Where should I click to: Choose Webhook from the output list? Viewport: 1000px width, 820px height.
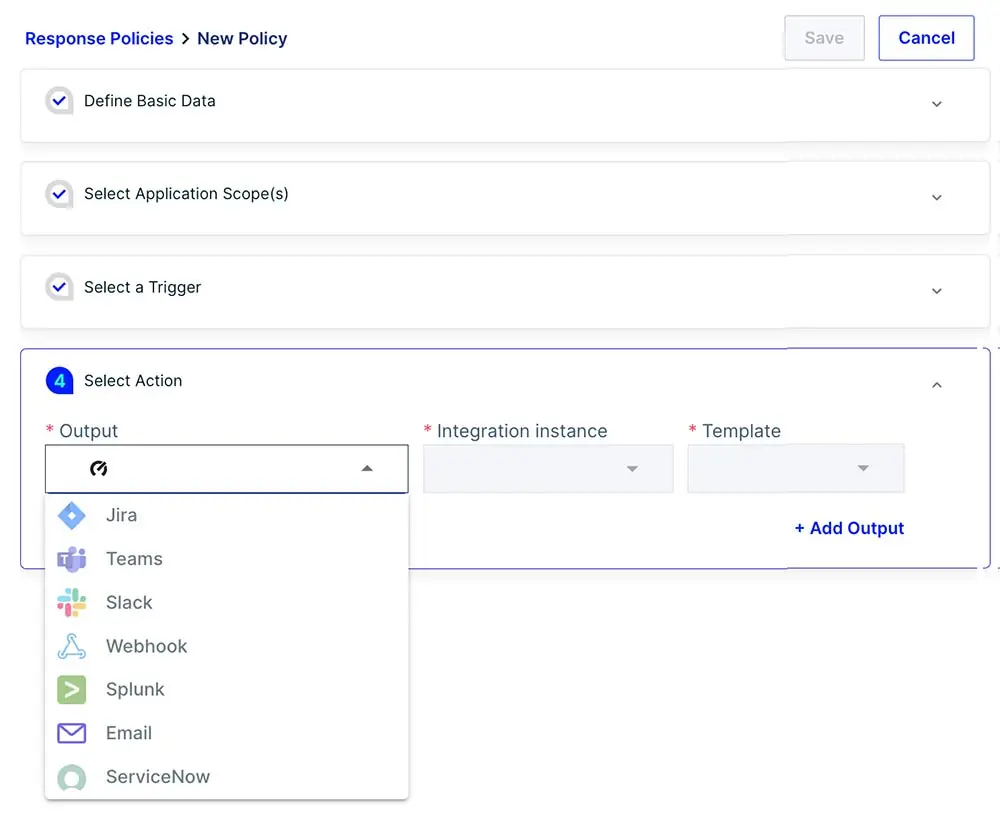(226, 646)
